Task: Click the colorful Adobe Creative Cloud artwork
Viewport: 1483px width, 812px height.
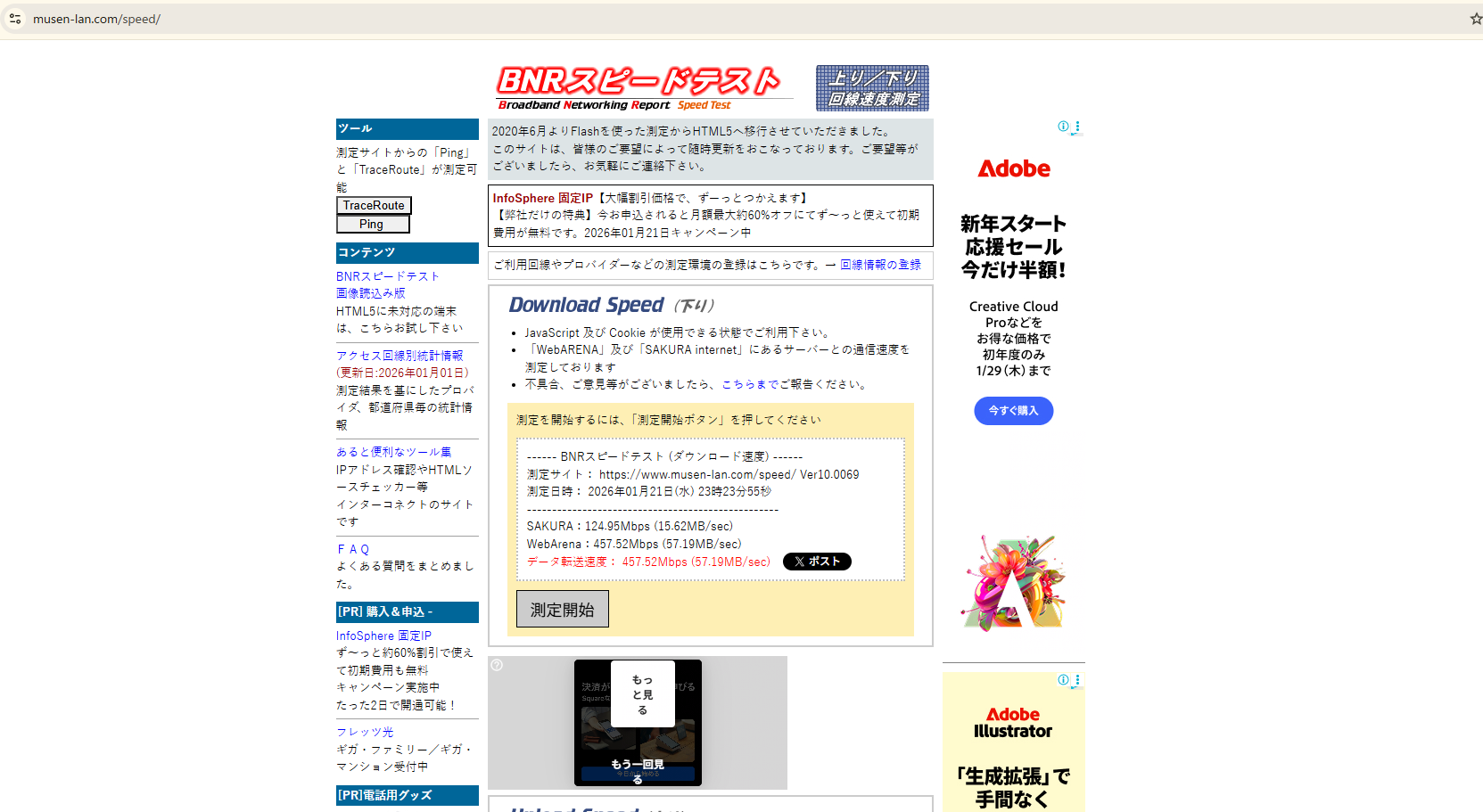Action: 1013,583
